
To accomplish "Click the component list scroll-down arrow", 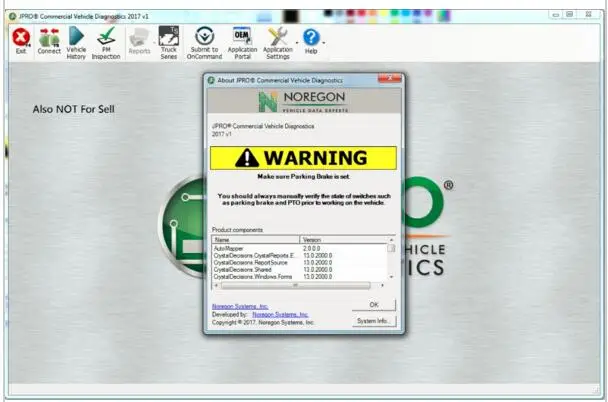I will (391, 277).
